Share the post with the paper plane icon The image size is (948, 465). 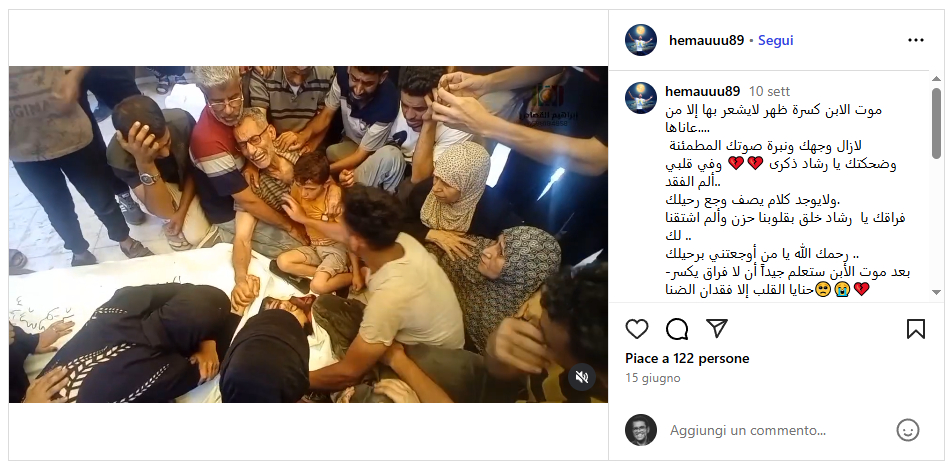[x=716, y=328]
